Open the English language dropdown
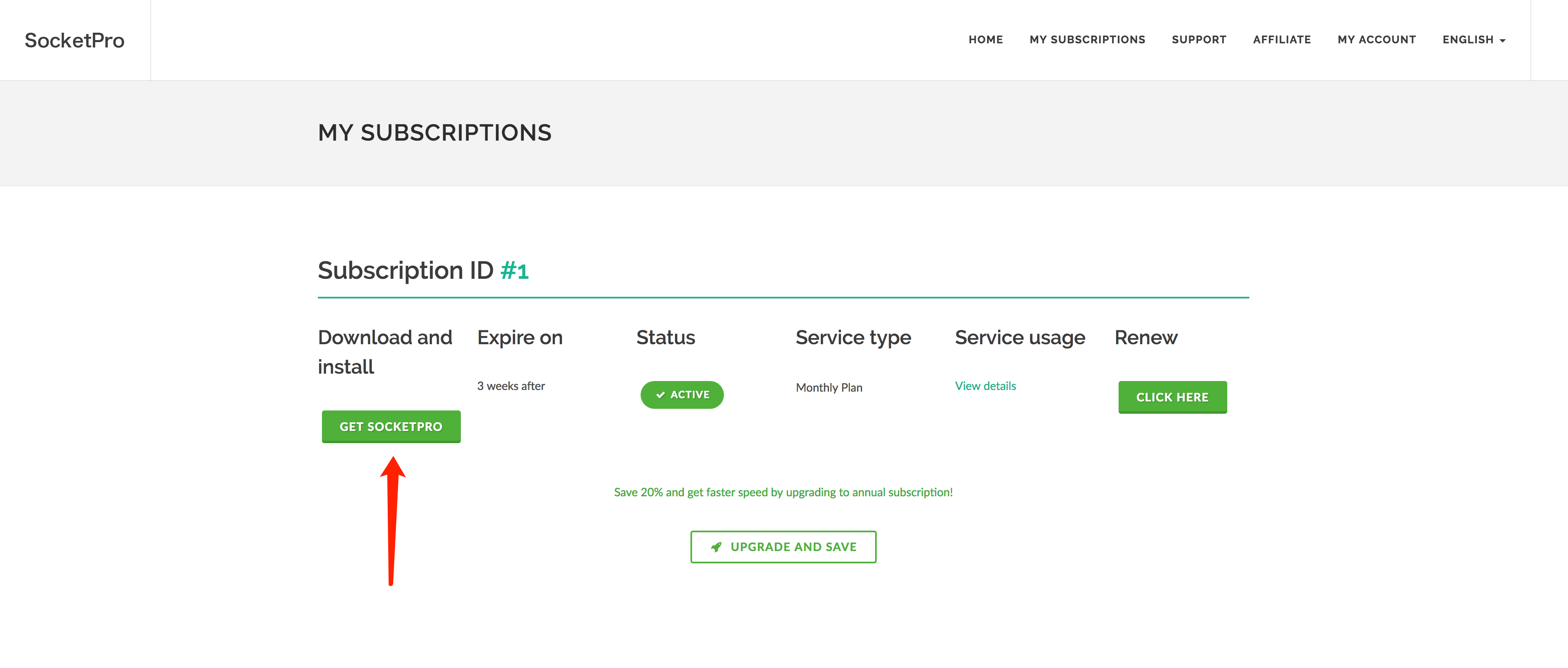The width and height of the screenshot is (1568, 668). pos(1474,40)
